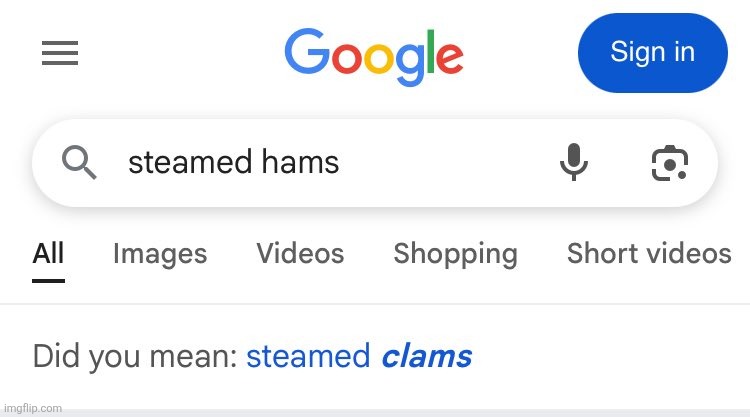The height and width of the screenshot is (417, 750).
Task: Click the Google logo
Action: [374, 56]
